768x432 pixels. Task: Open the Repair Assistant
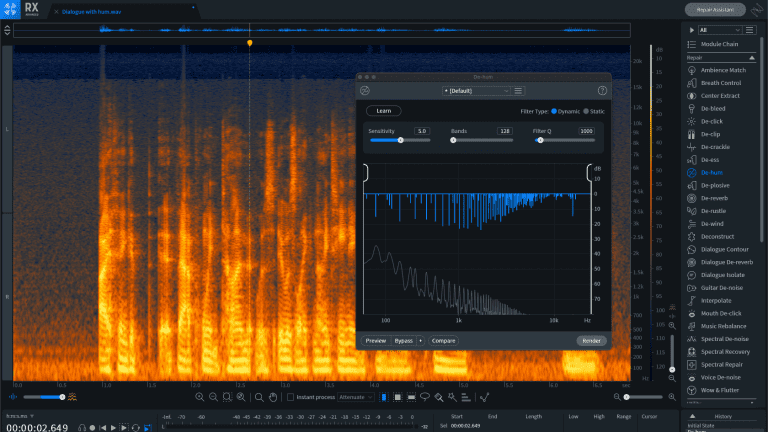coord(715,10)
